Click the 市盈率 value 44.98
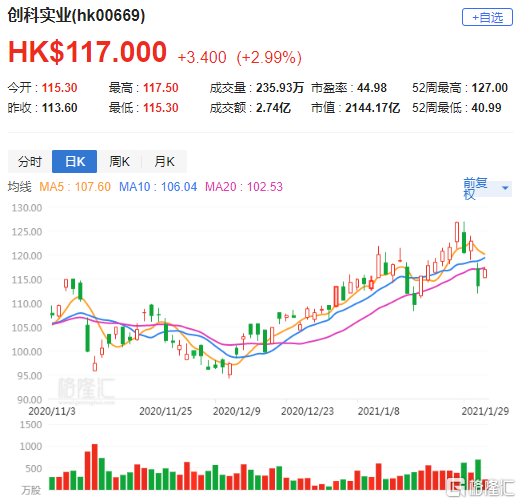This screenshot has height=504, width=521. coord(372,88)
